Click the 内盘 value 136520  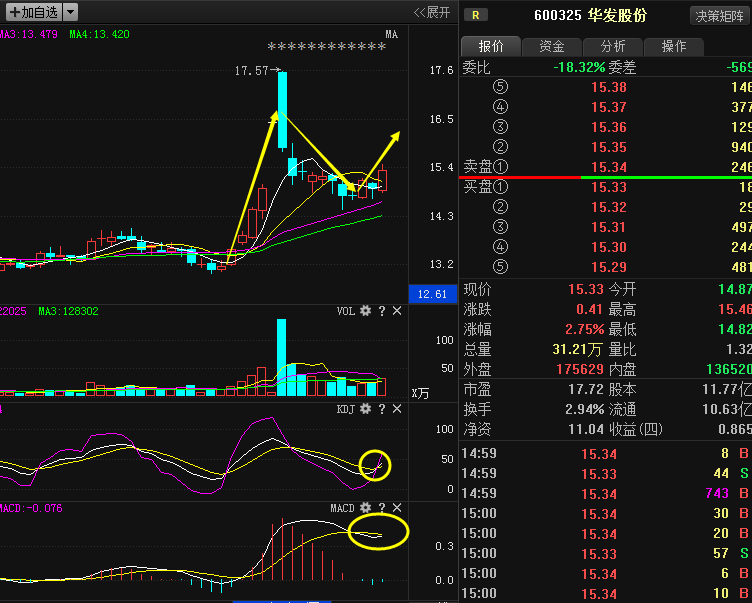tap(728, 369)
